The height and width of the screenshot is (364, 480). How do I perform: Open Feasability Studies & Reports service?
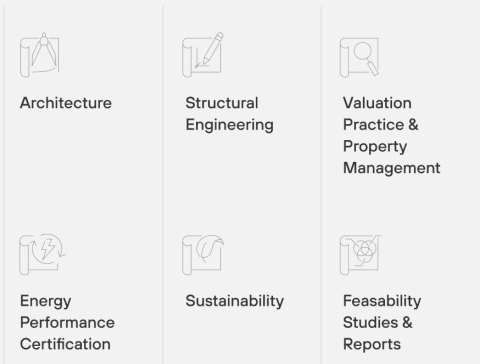[382, 322]
